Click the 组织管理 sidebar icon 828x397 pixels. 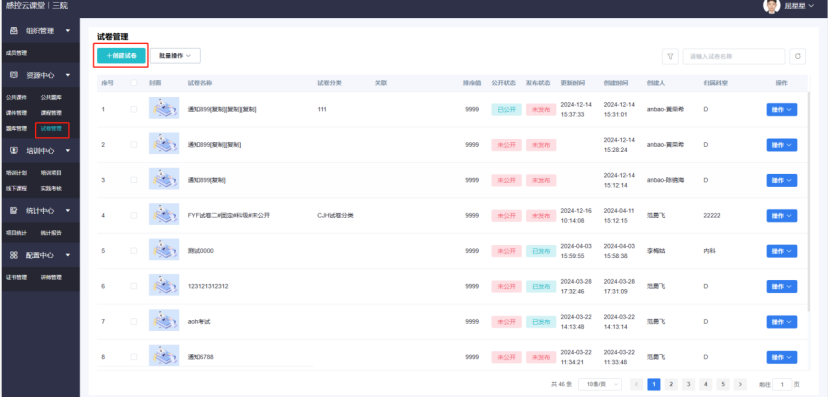tap(14, 31)
